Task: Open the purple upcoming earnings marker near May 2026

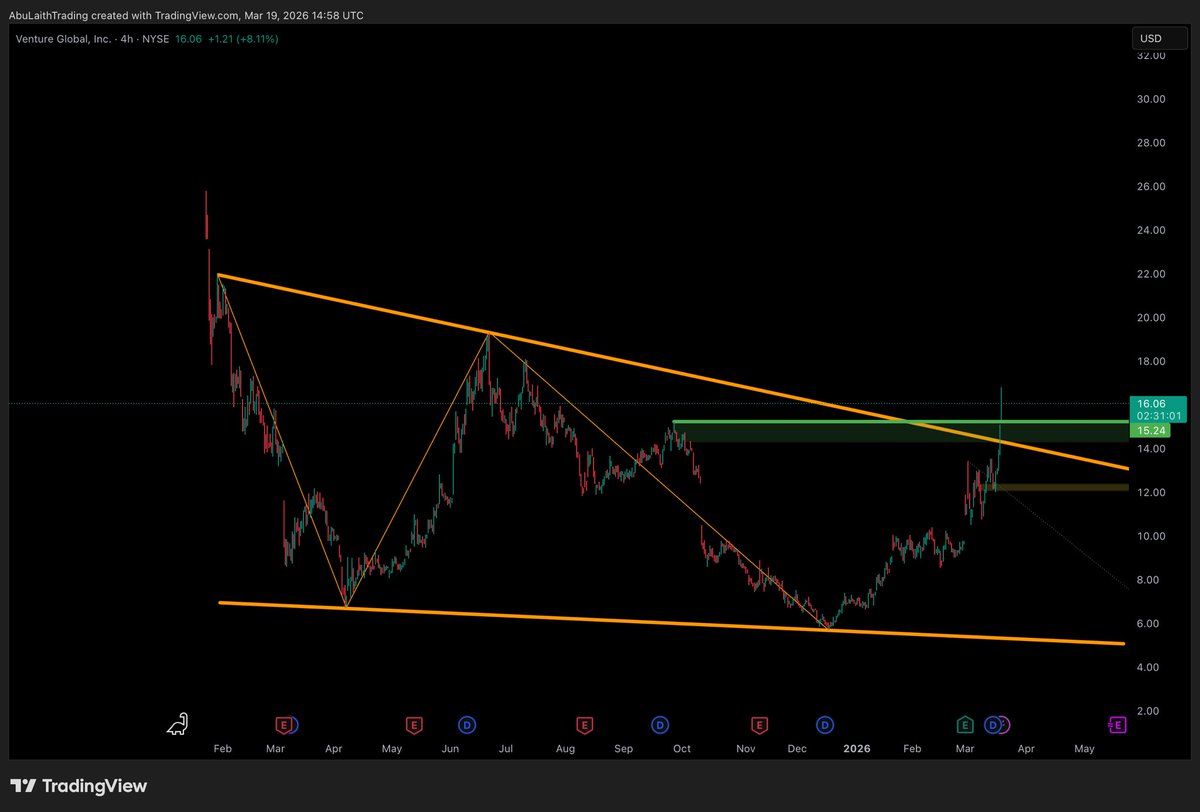Action: 1118,724
